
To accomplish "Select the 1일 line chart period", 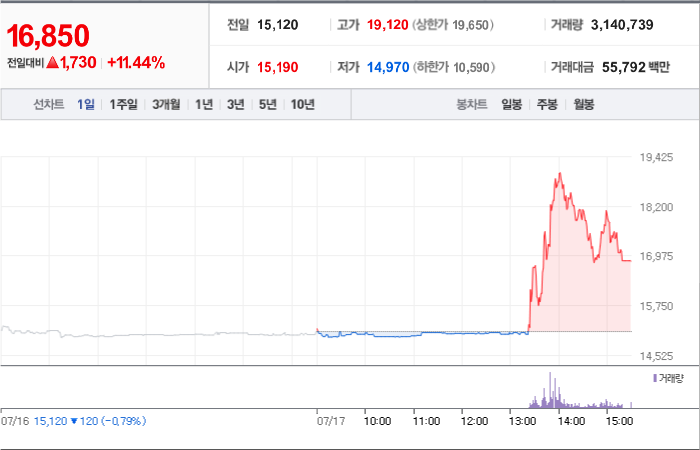I will 86,104.
